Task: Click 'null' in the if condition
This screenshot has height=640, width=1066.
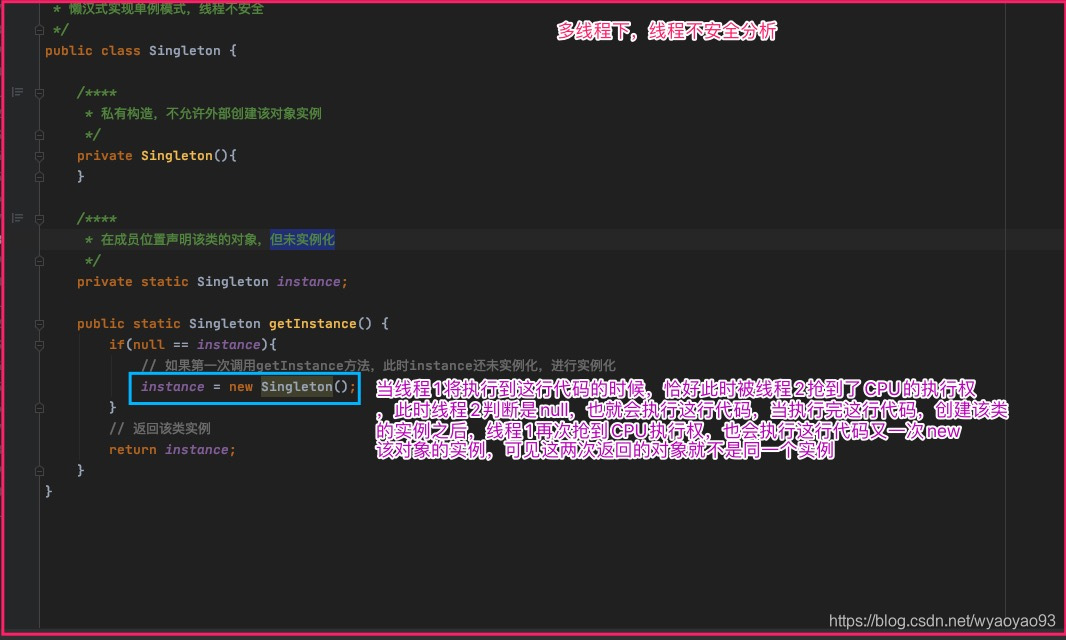Action: pos(149,345)
